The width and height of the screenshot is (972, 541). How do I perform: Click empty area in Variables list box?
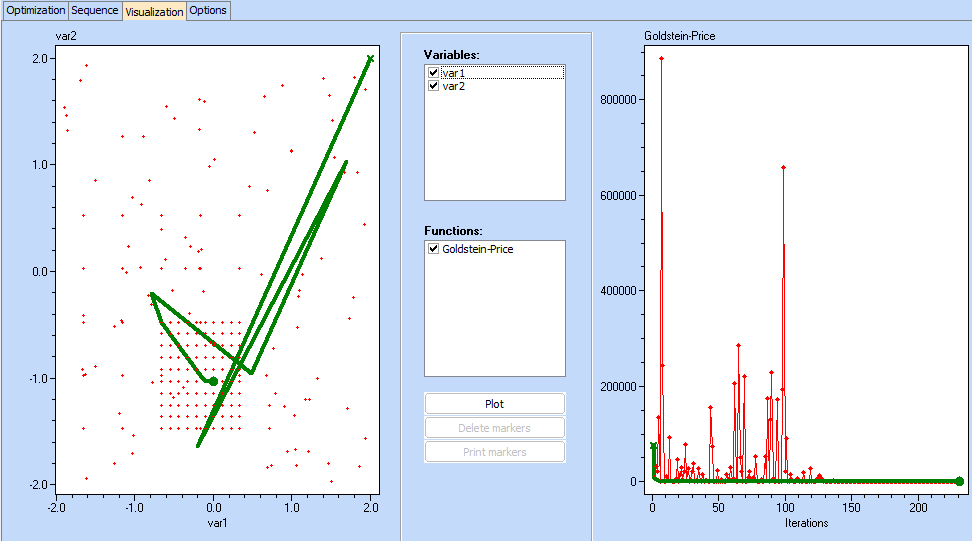(x=494, y=150)
